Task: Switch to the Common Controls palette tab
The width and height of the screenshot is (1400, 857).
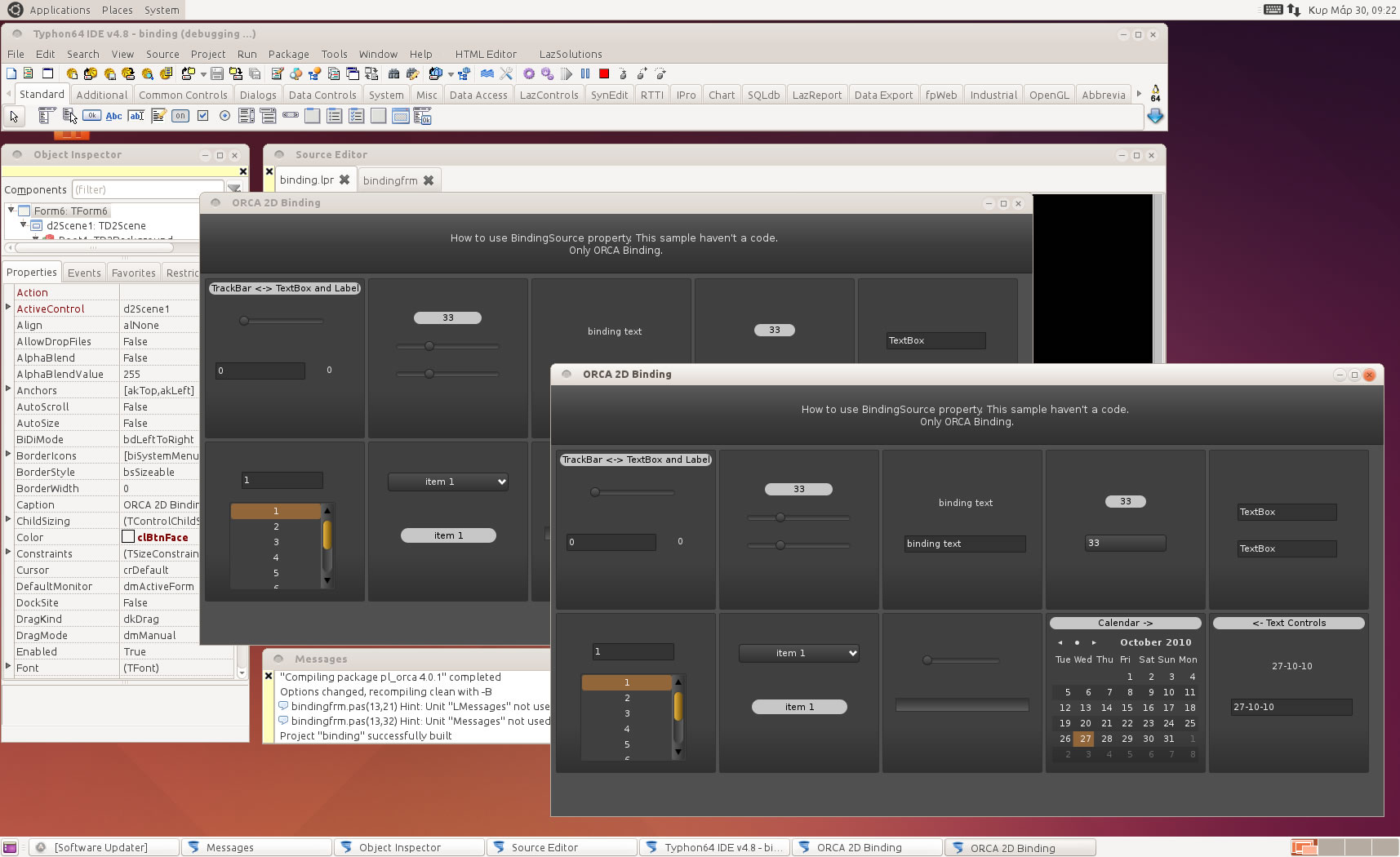Action: [x=183, y=95]
